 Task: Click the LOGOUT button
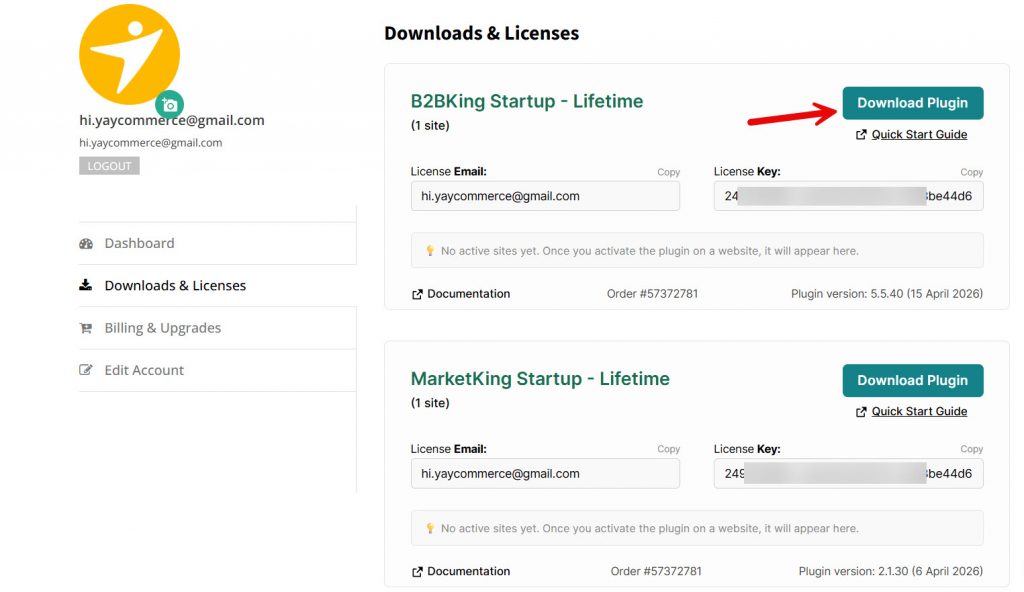pos(108,165)
